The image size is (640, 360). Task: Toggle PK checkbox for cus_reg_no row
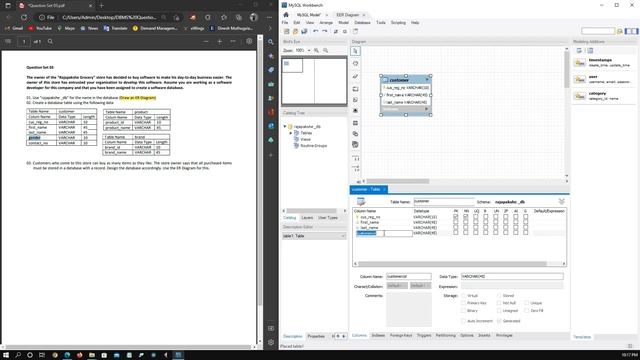point(456,217)
